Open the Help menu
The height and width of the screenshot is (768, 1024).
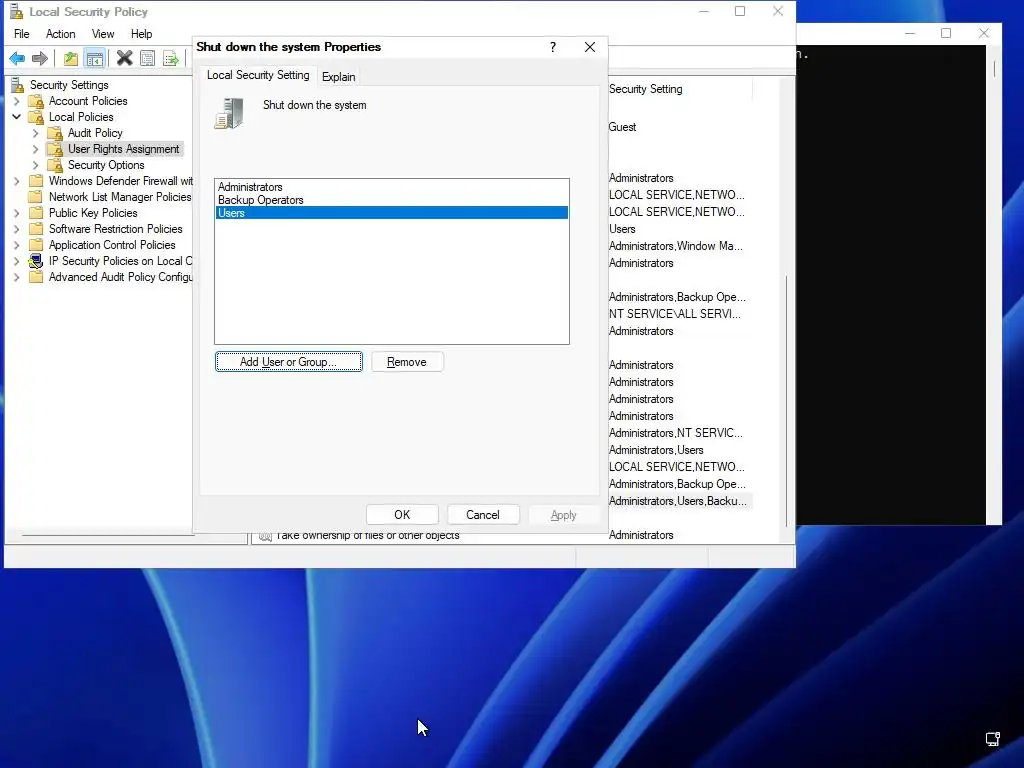point(141,34)
